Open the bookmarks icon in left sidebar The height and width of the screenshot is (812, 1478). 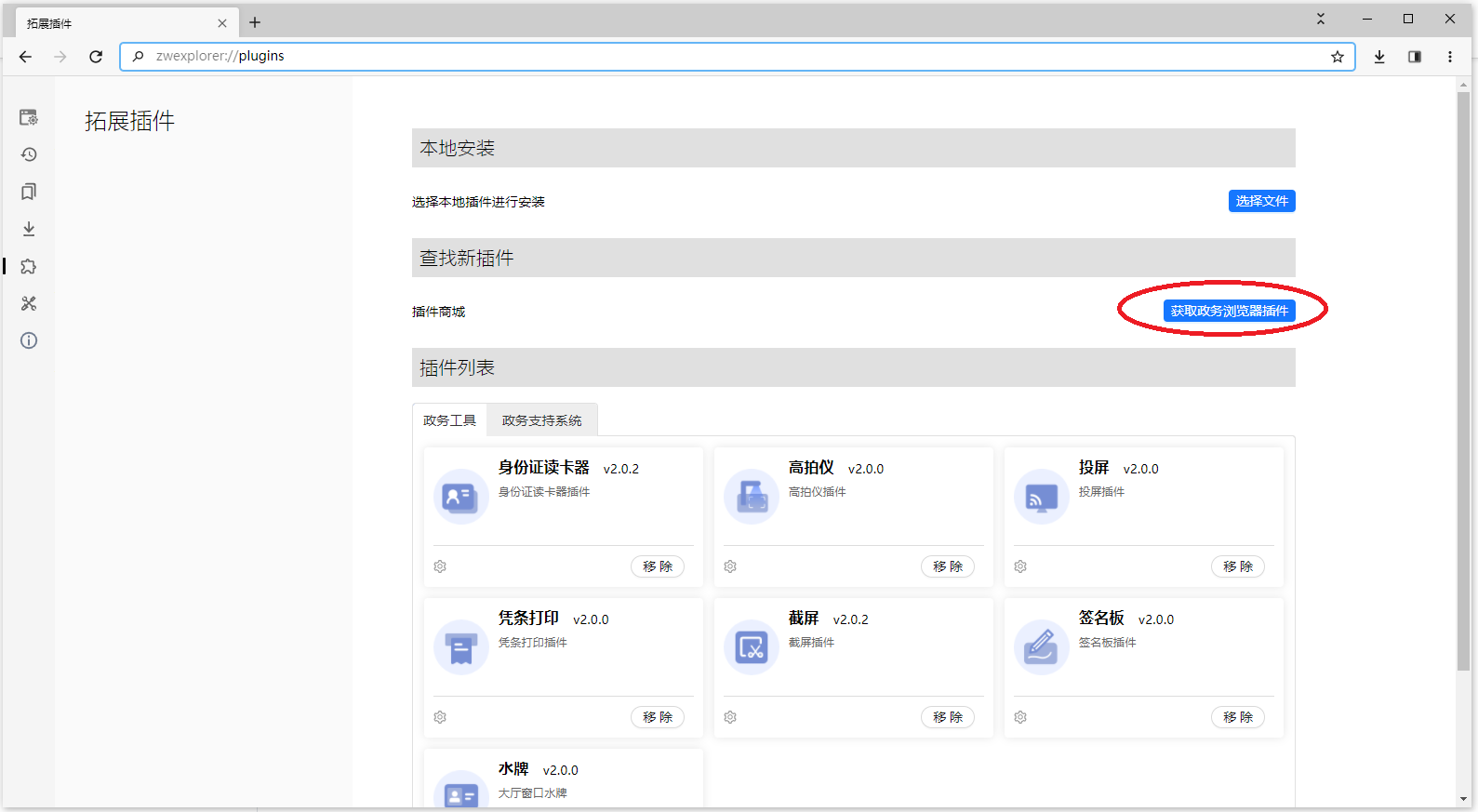pos(29,192)
